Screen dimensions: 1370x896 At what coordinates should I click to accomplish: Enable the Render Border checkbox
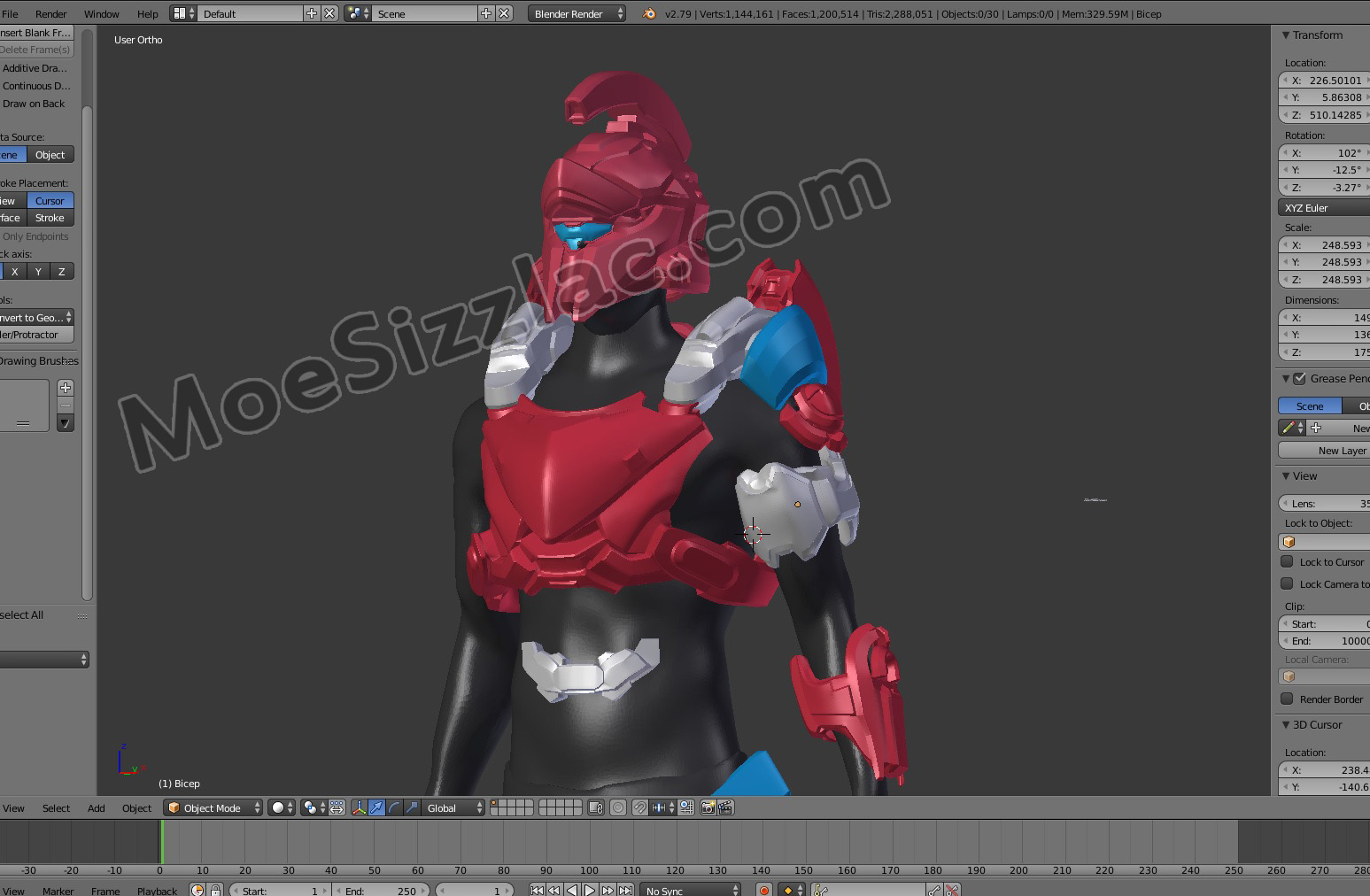[1287, 699]
